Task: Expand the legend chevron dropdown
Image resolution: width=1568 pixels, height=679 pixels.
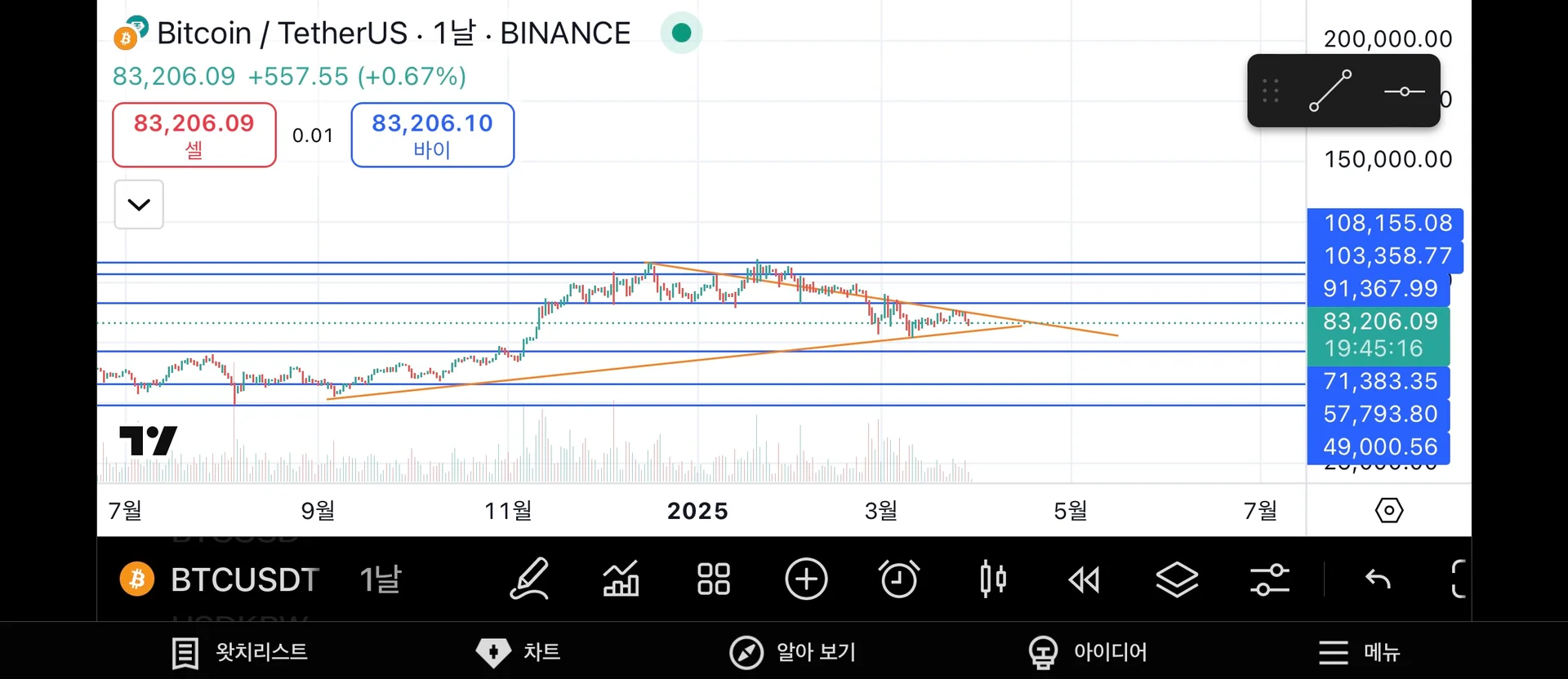Action: (x=139, y=204)
